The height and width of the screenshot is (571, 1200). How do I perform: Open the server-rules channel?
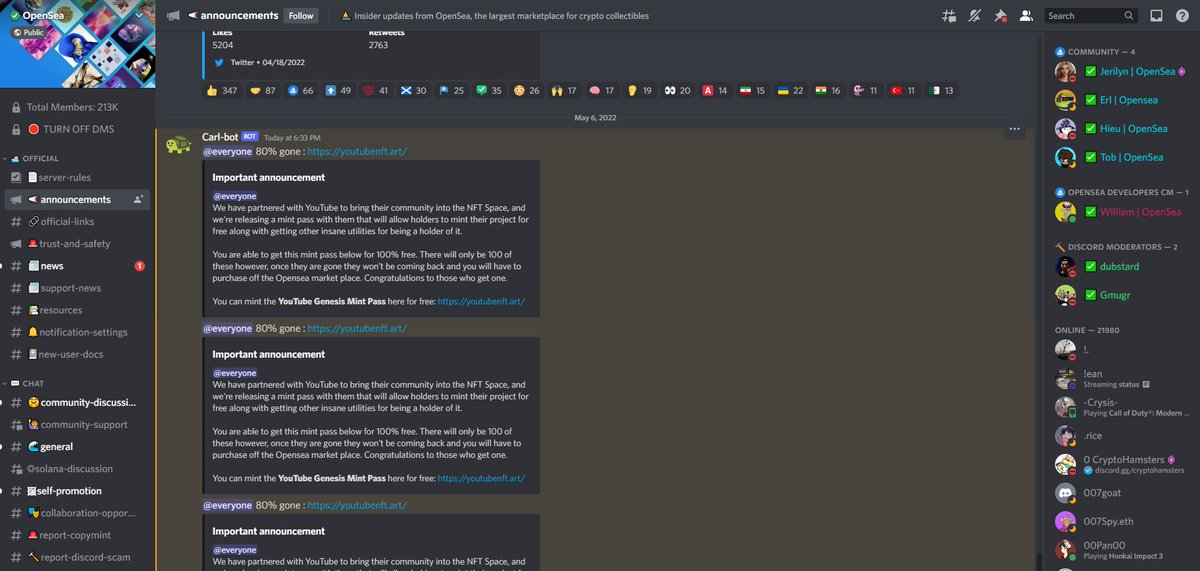77,177
